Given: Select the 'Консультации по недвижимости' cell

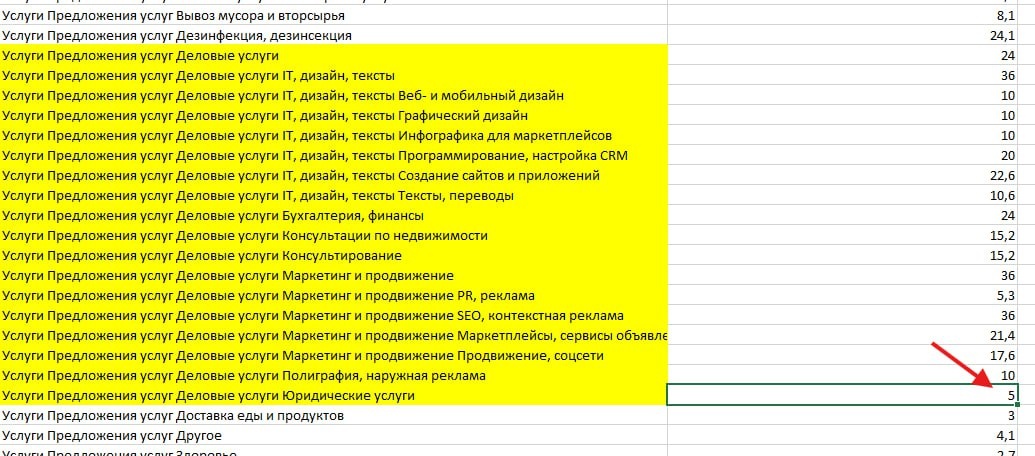Looking at the screenshot, I should tap(333, 236).
